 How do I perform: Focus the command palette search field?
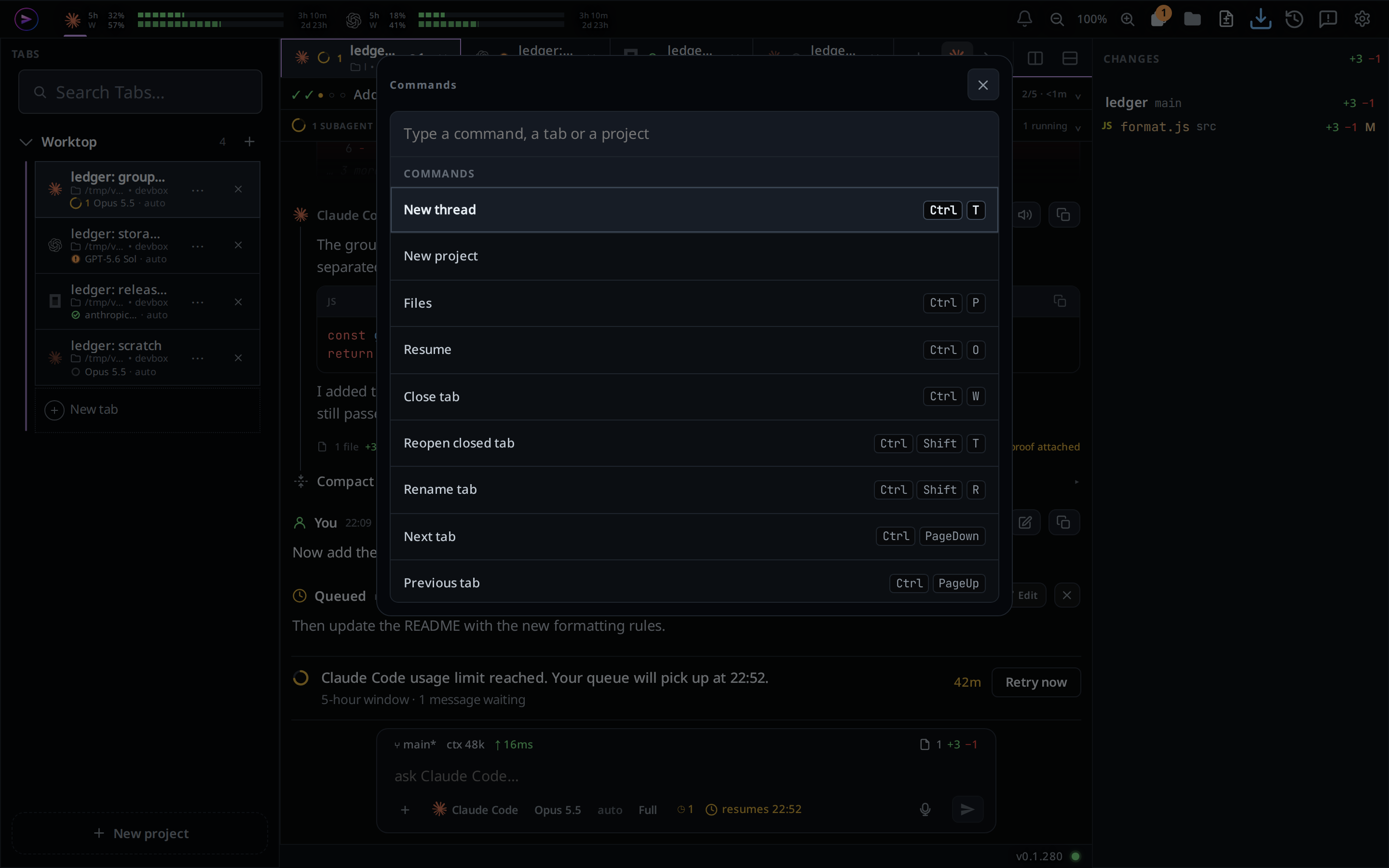coord(694,134)
